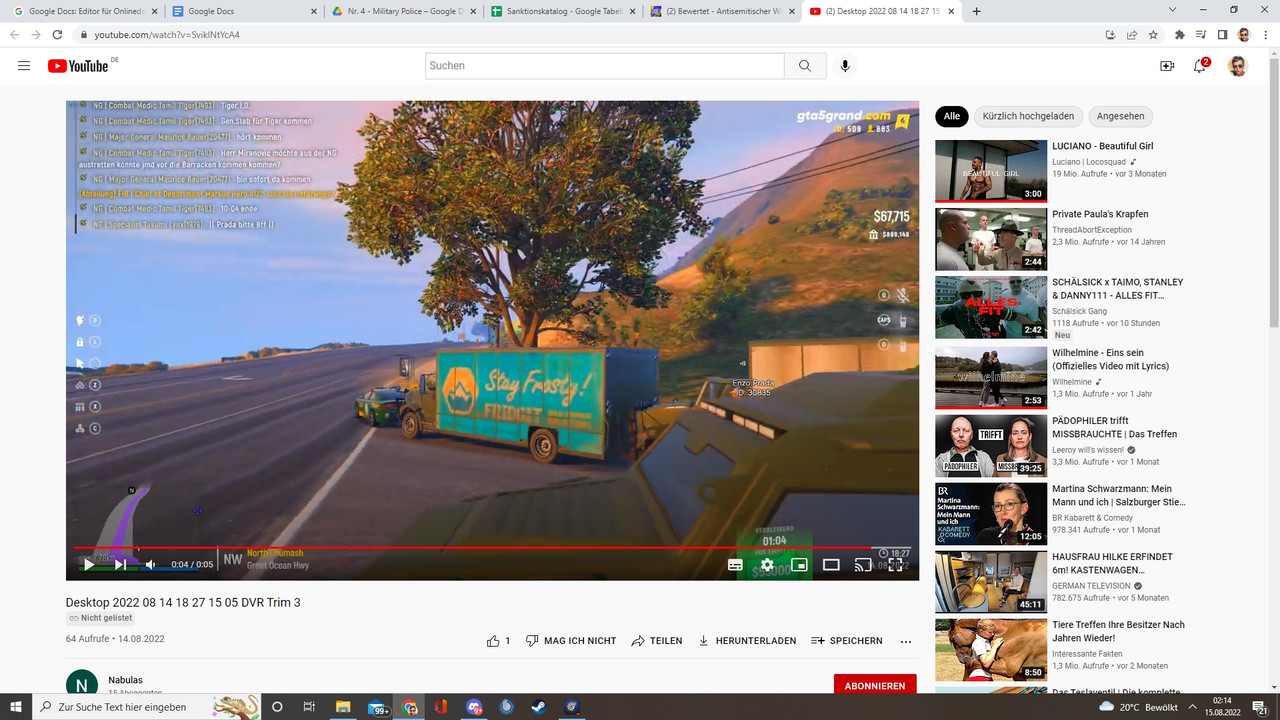The height and width of the screenshot is (720, 1280).
Task: Open Private Paula's Krapfen video title
Action: 1100,214
